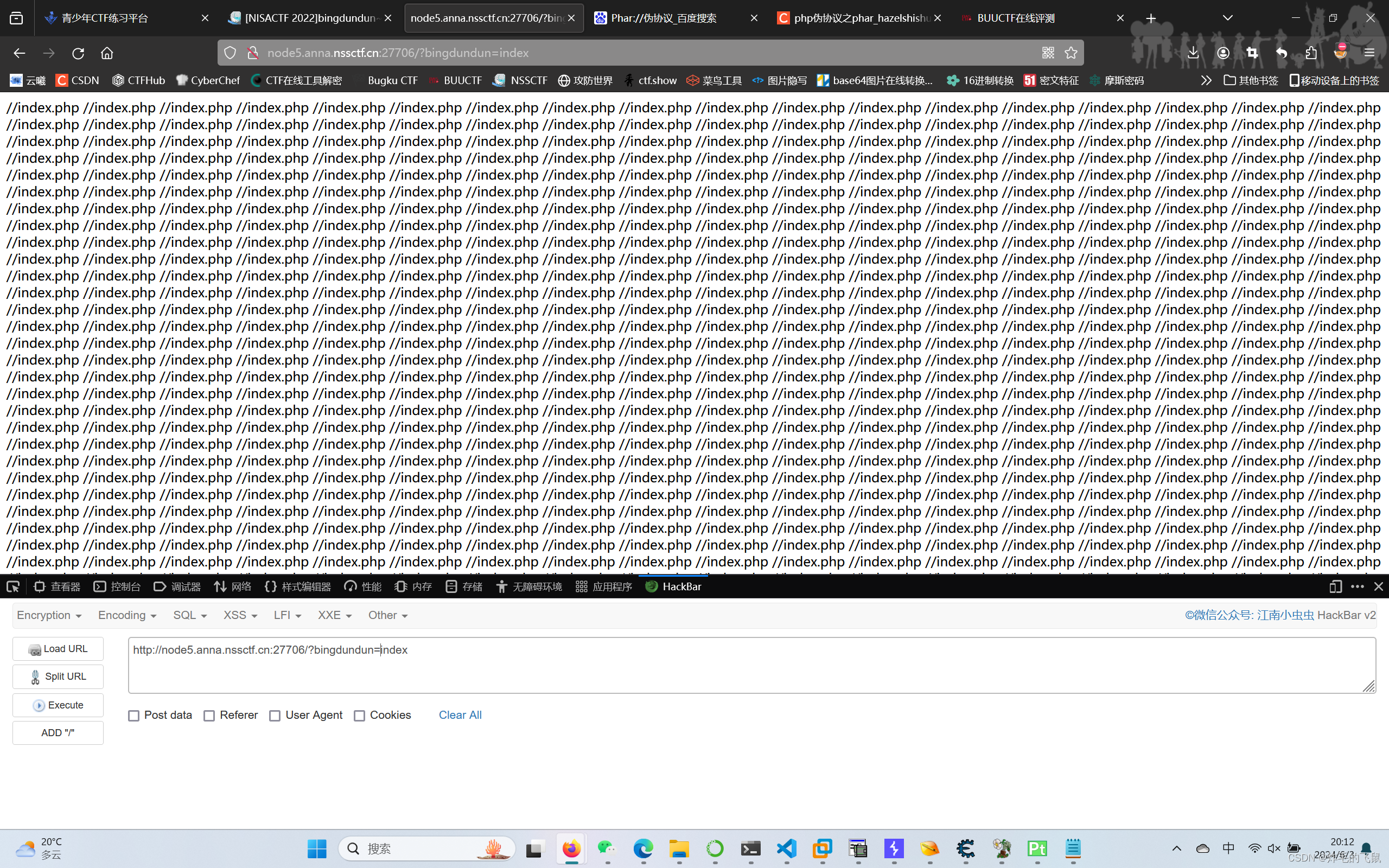The height and width of the screenshot is (868, 1389).
Task: List all tabs with the dropdown arrow
Action: pyautogui.click(x=1228, y=18)
